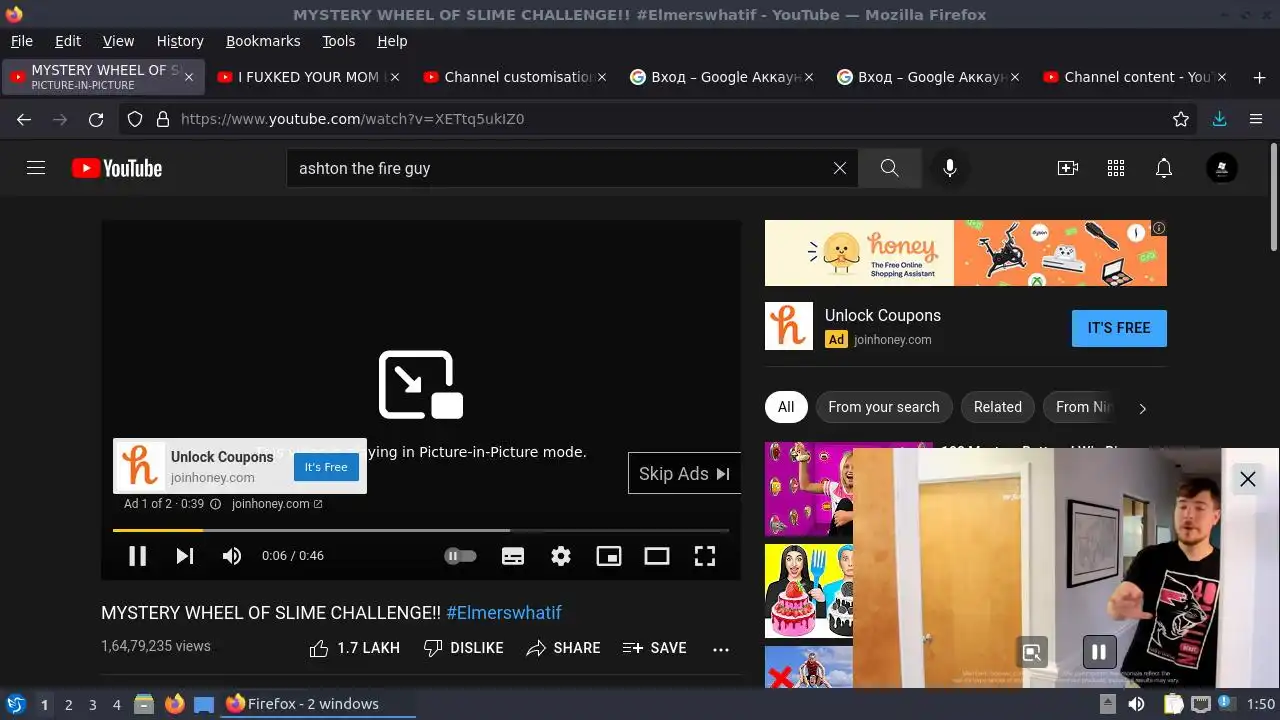Open the History menu

180,41
